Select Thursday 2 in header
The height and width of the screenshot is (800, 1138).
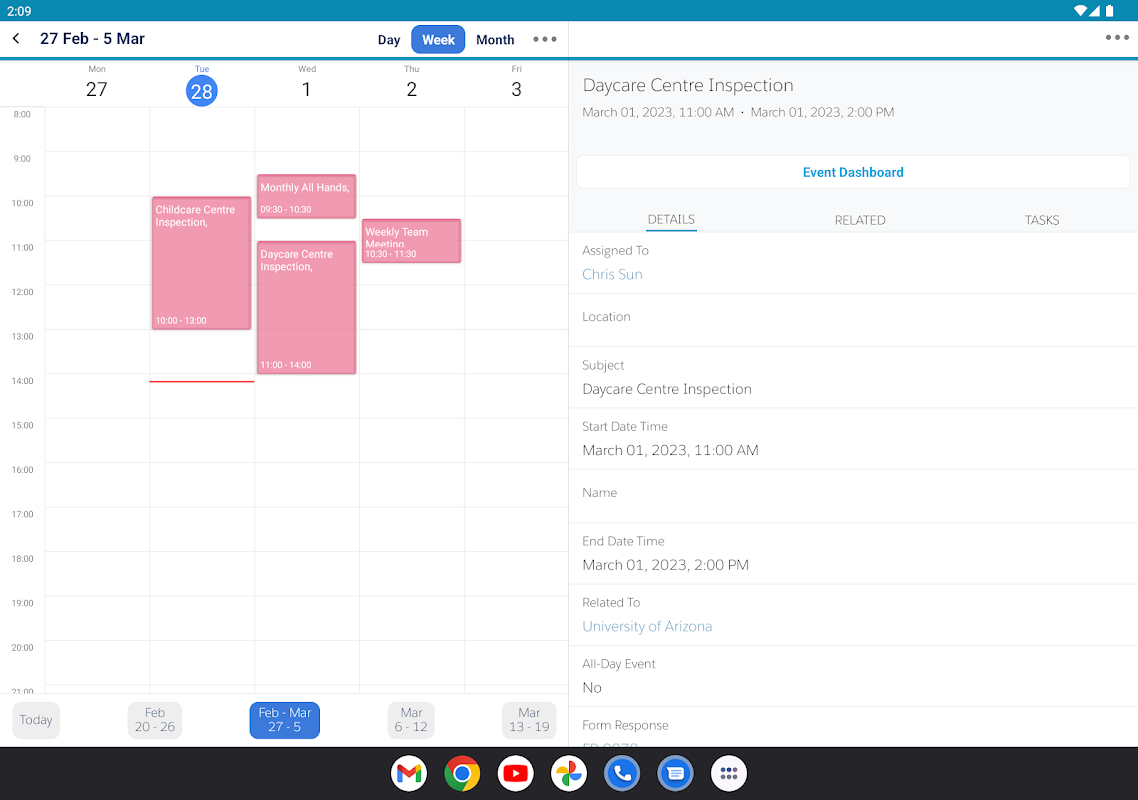[x=412, y=83]
